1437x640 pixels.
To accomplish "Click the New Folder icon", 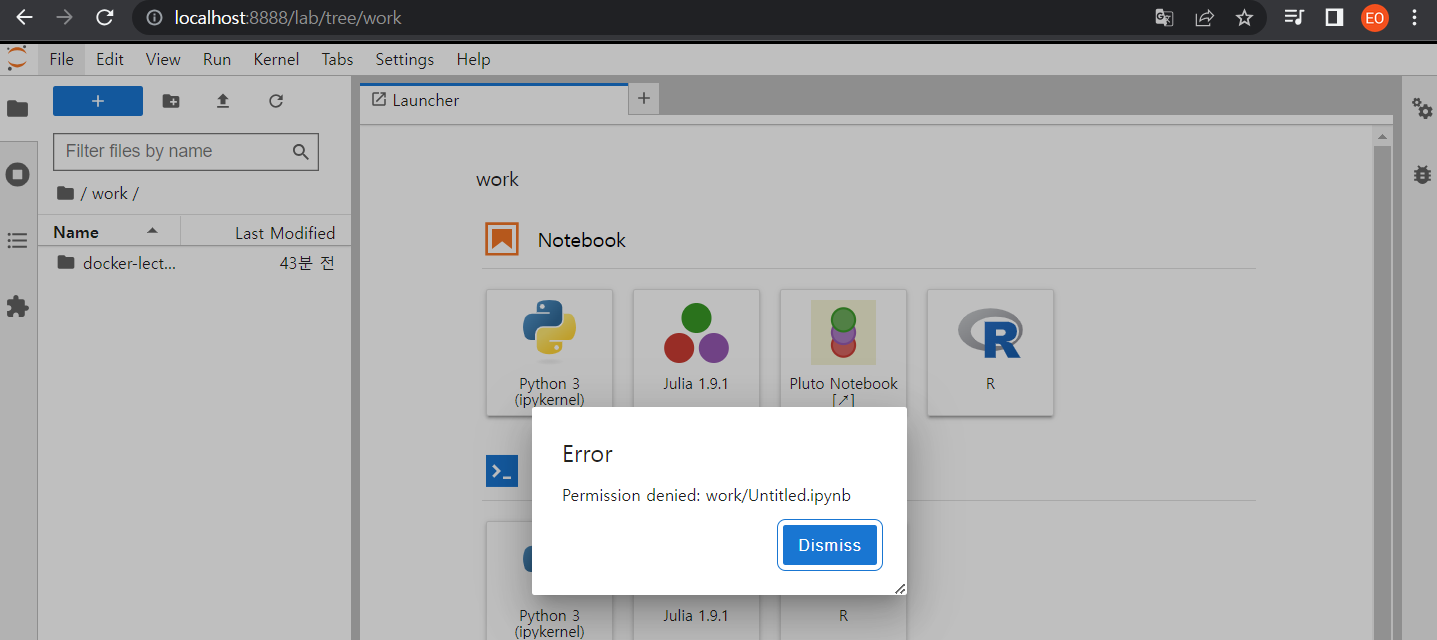I will pos(171,101).
